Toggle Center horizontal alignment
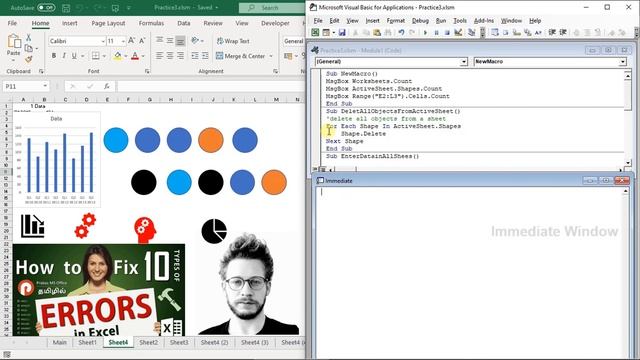 (170, 56)
